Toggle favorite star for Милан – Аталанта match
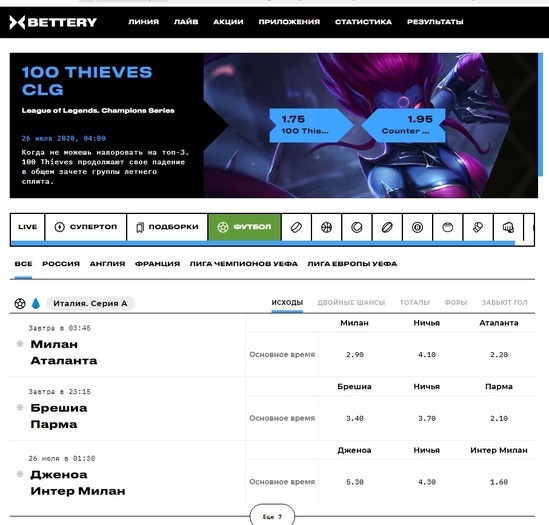Viewport: 549px width, 525px height. coord(20,344)
